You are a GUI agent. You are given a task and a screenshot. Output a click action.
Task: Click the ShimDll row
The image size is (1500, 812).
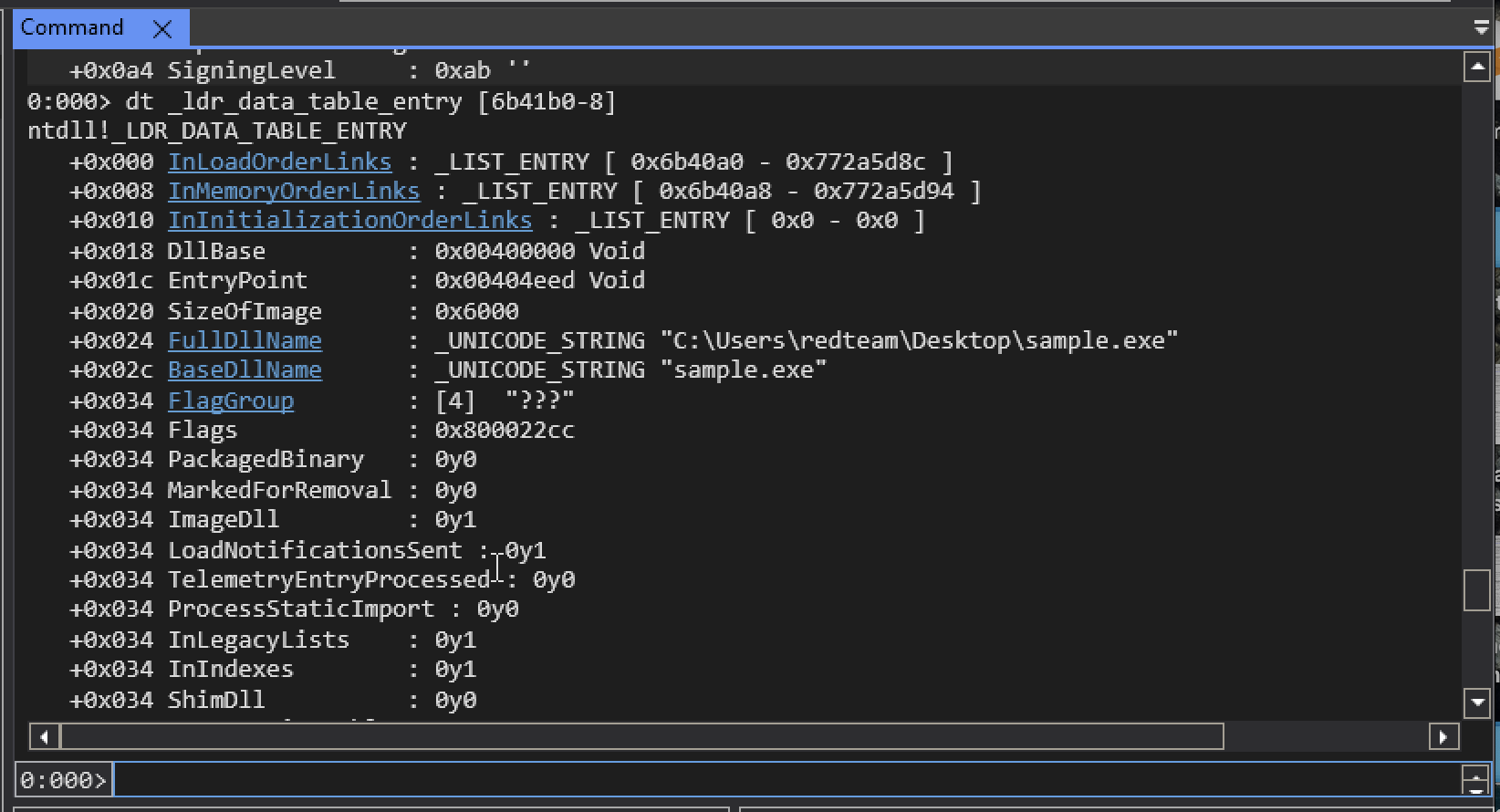coord(273,700)
